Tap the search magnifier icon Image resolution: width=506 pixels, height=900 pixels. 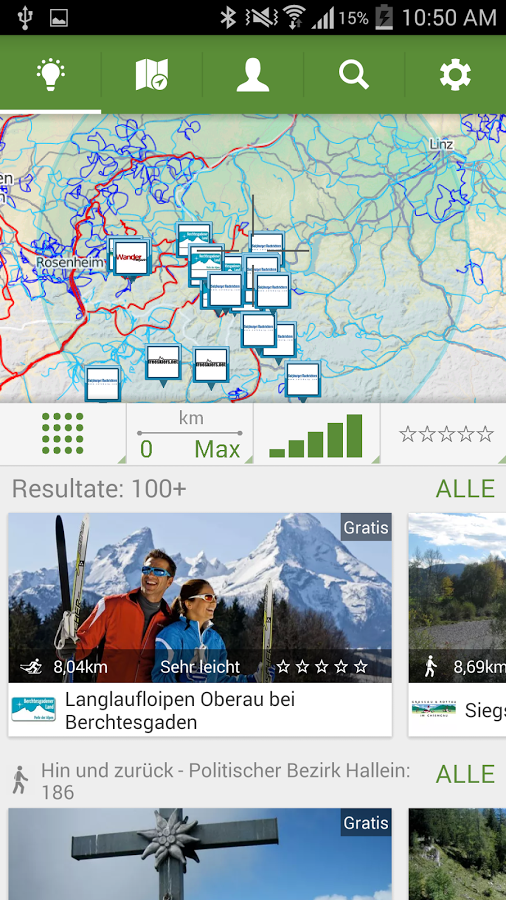tap(354, 75)
